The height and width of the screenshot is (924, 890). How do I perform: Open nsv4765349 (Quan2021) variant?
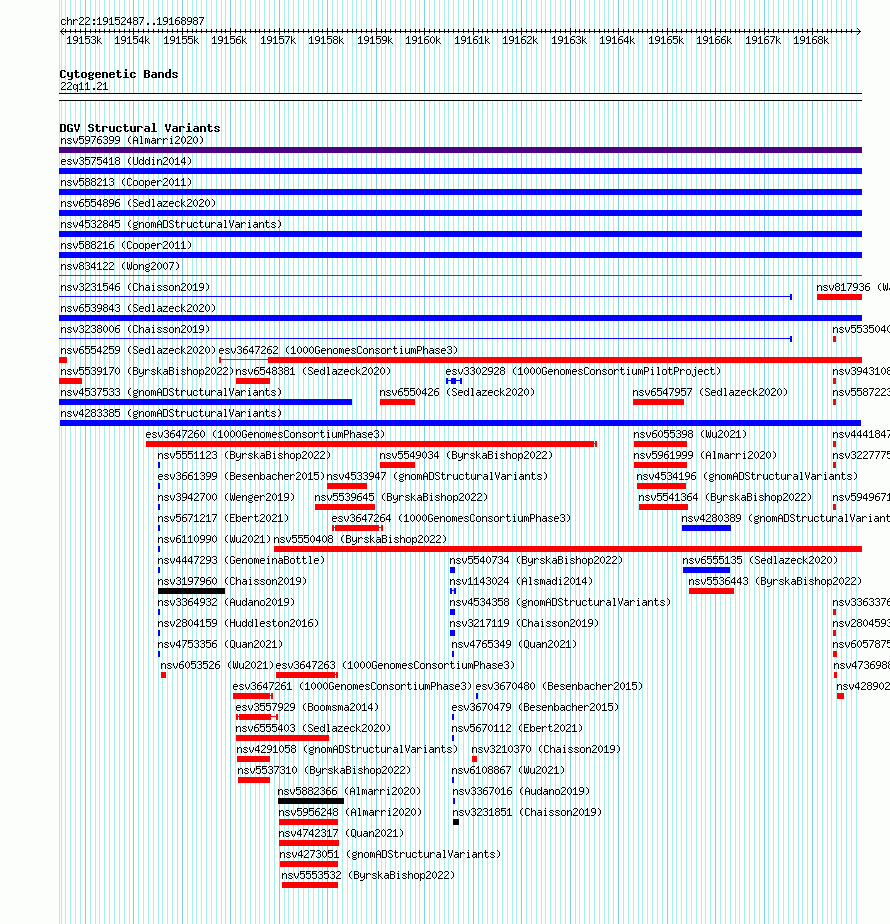click(514, 645)
